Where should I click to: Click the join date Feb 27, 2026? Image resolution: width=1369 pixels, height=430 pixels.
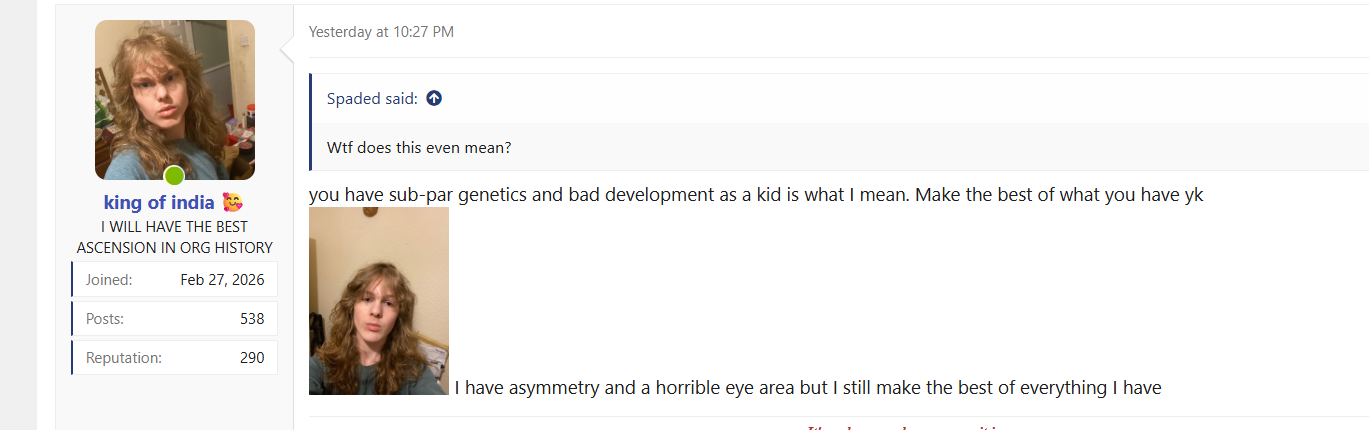(222, 280)
